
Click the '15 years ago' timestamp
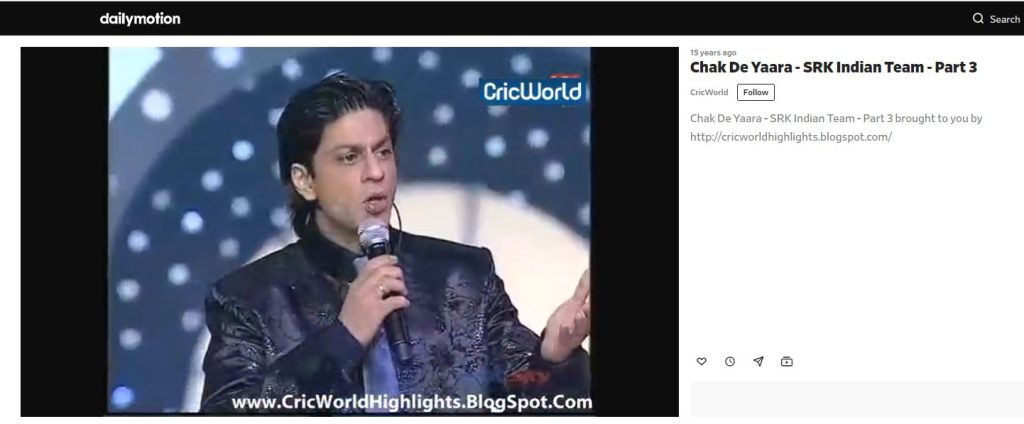point(713,52)
